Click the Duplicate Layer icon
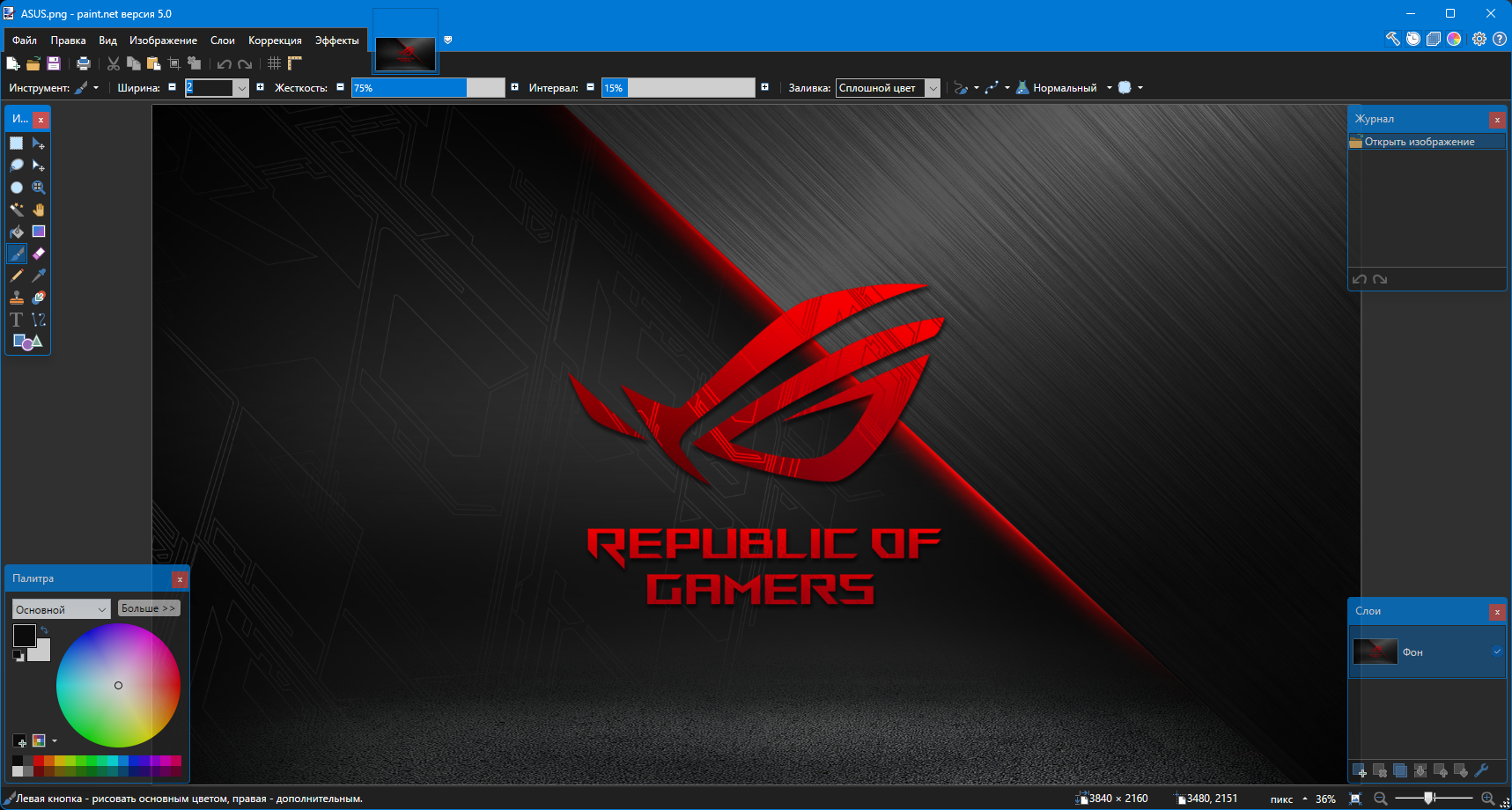The height and width of the screenshot is (810, 1512). (x=1400, y=771)
